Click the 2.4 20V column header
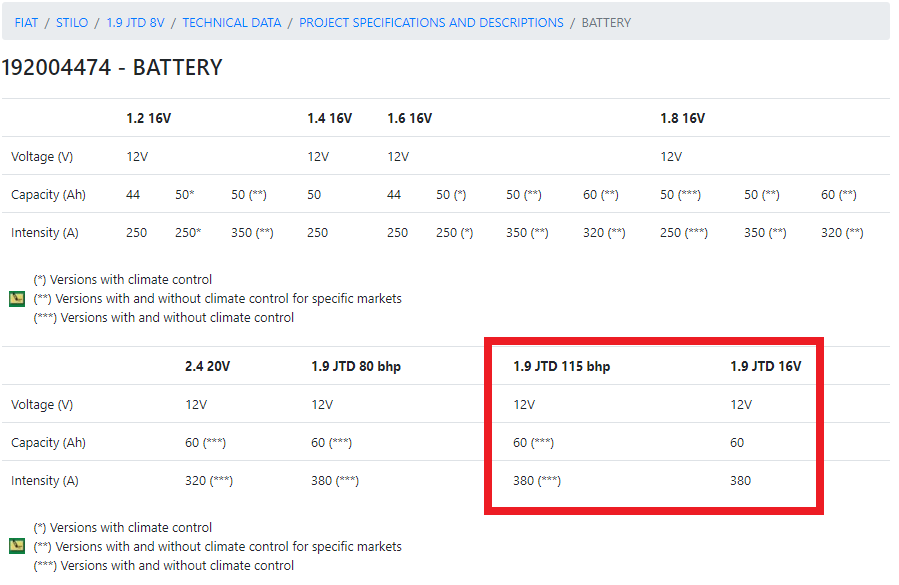Screen dimensions: 899x585 click(208, 366)
